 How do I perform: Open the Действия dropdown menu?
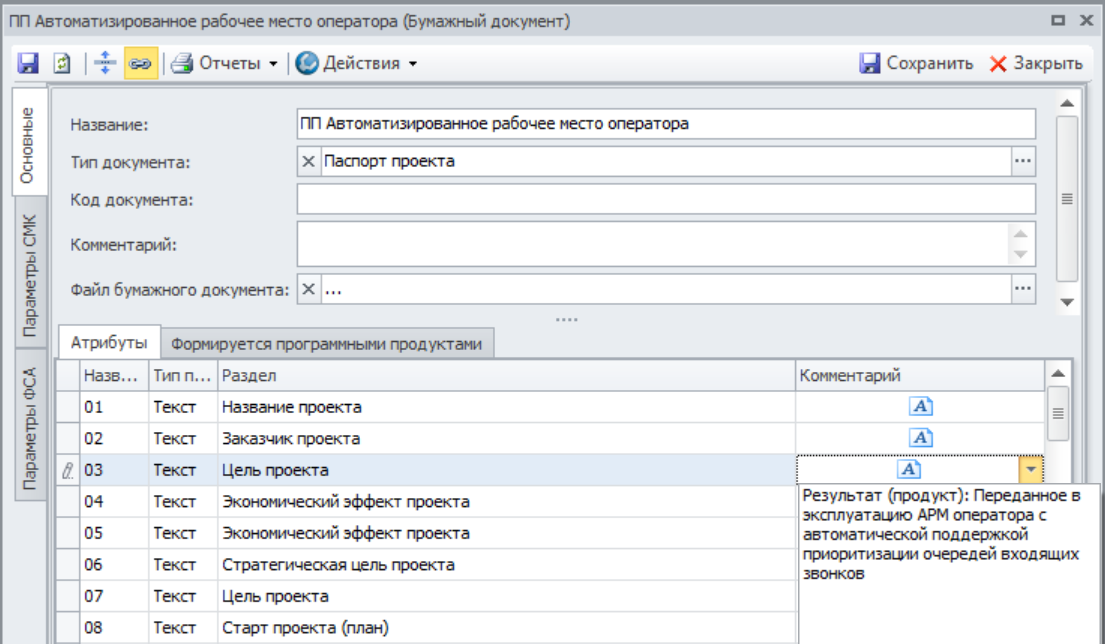tap(356, 63)
